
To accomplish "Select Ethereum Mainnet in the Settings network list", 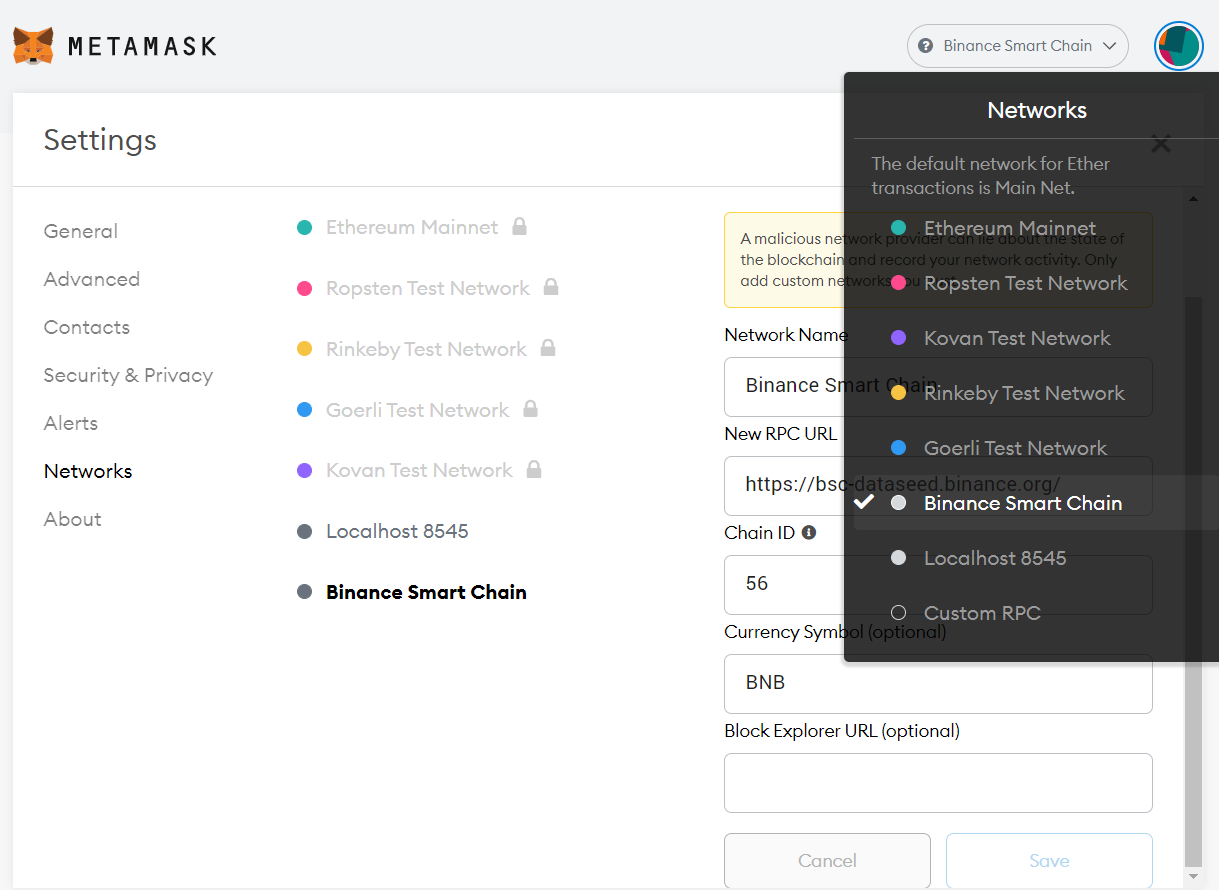I will click(412, 227).
